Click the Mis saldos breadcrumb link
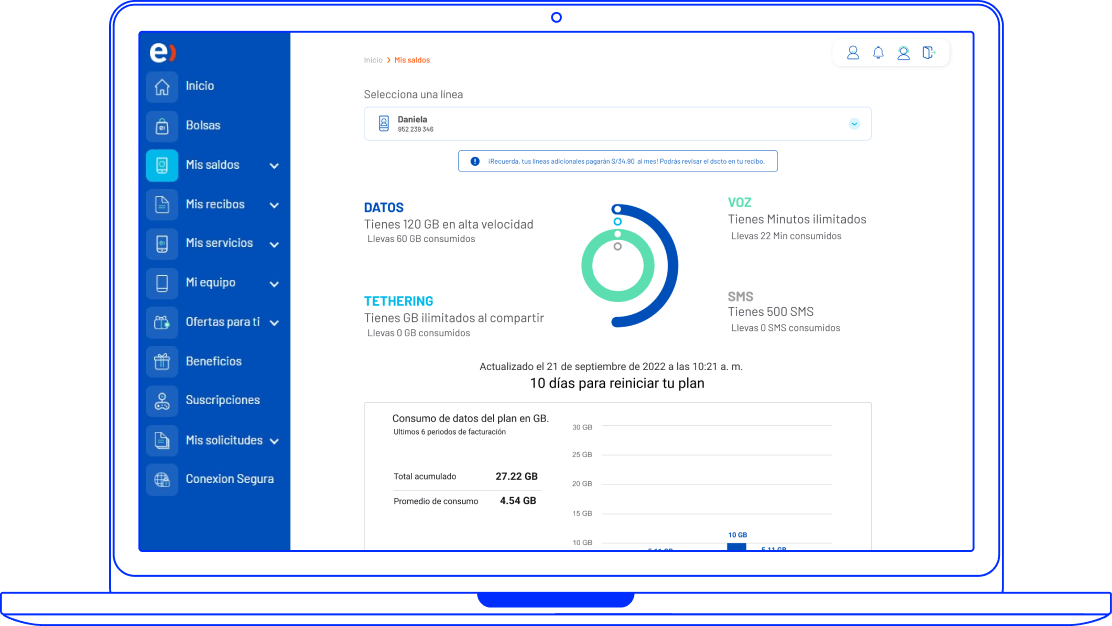The width and height of the screenshot is (1112, 626). coord(412,60)
